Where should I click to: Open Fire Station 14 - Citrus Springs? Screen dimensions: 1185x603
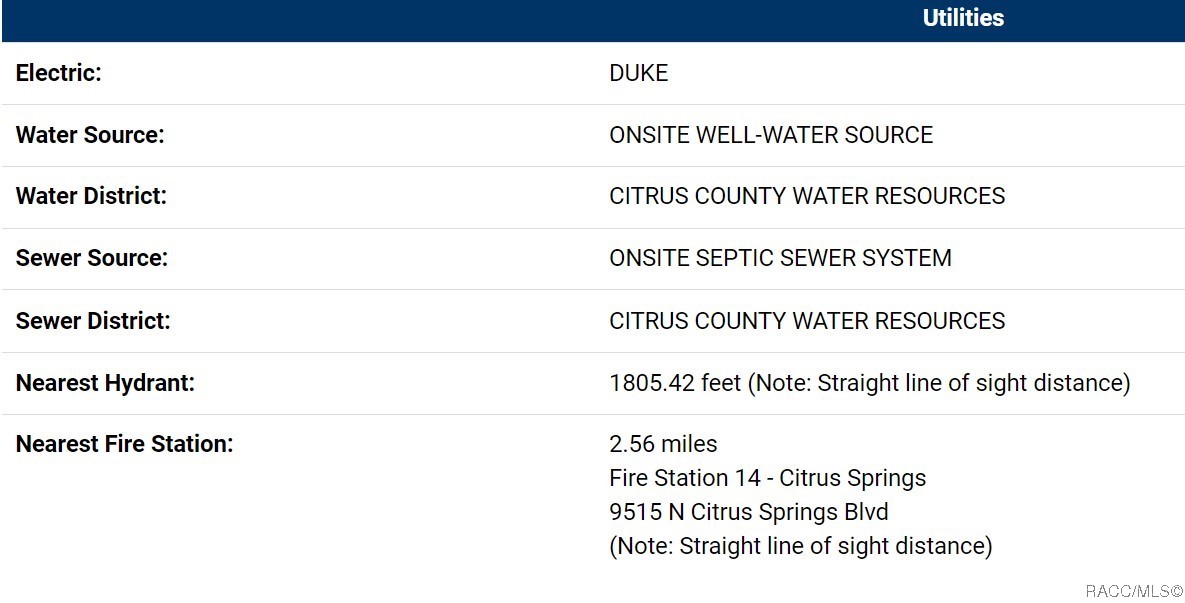(767, 478)
